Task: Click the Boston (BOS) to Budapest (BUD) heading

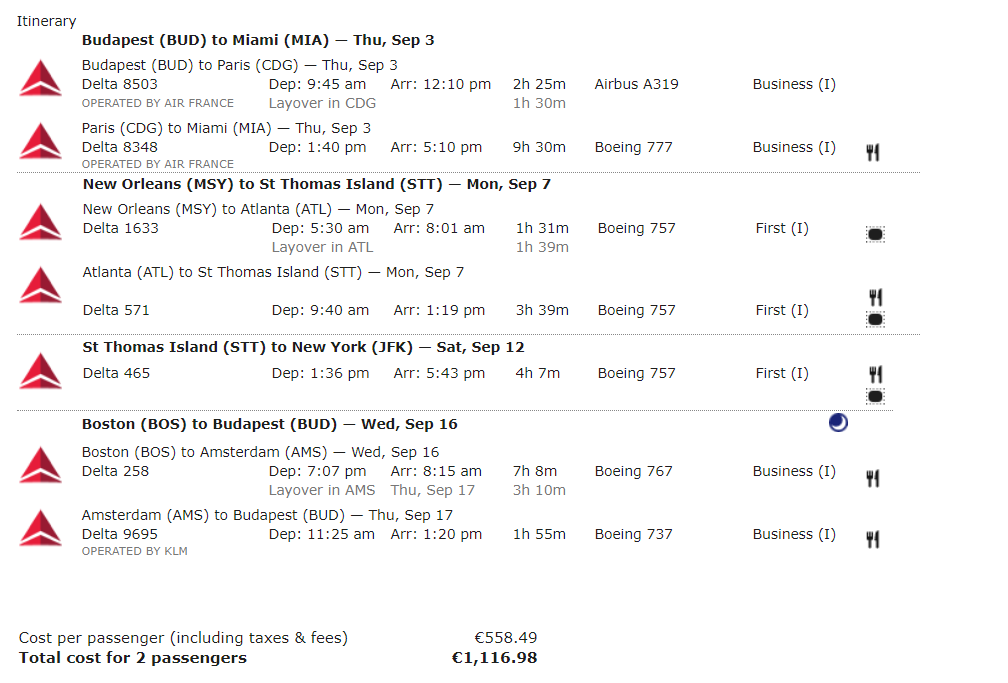Action: pos(269,424)
